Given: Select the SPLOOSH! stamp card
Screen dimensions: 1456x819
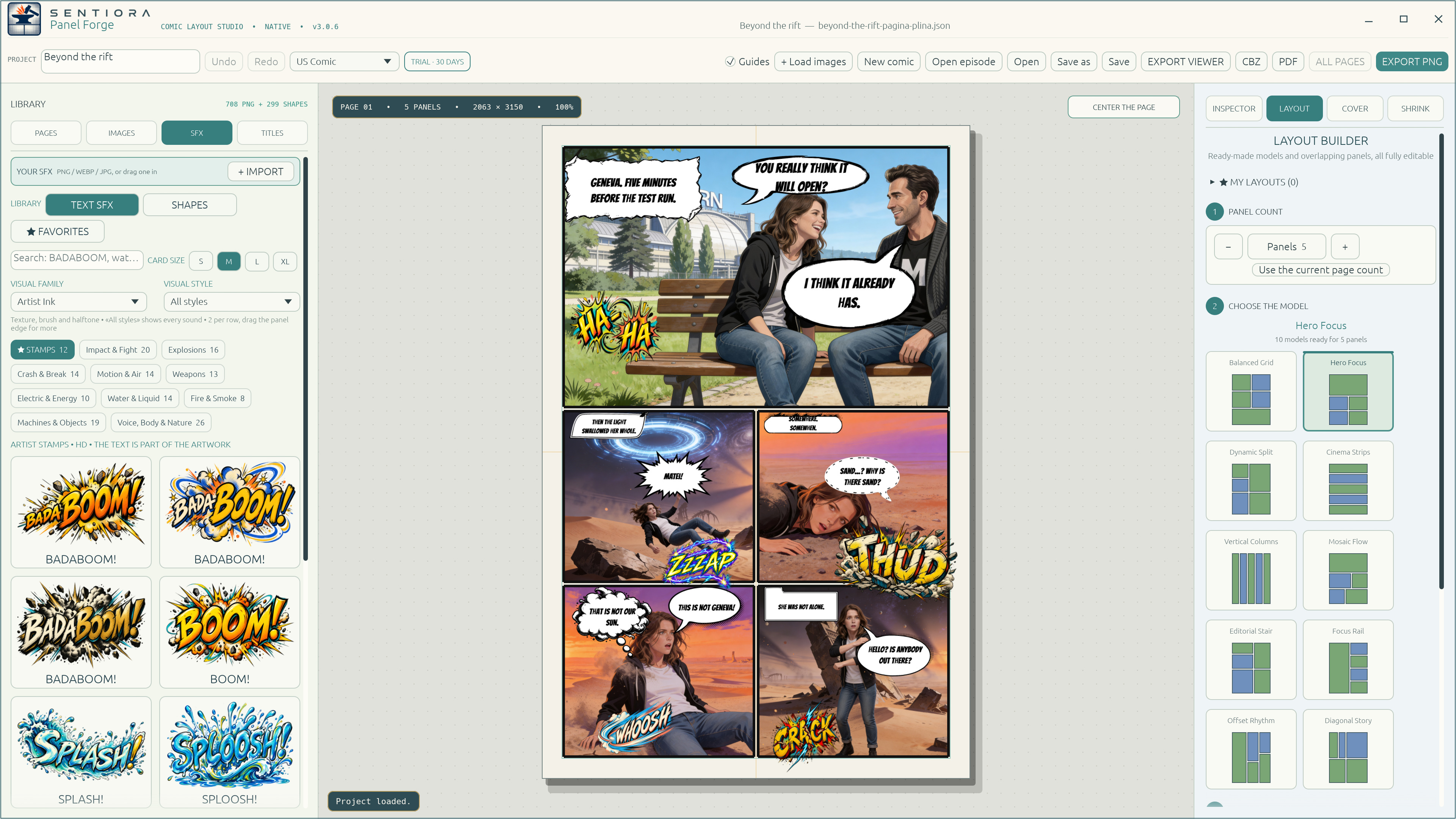Looking at the screenshot, I should click(229, 752).
